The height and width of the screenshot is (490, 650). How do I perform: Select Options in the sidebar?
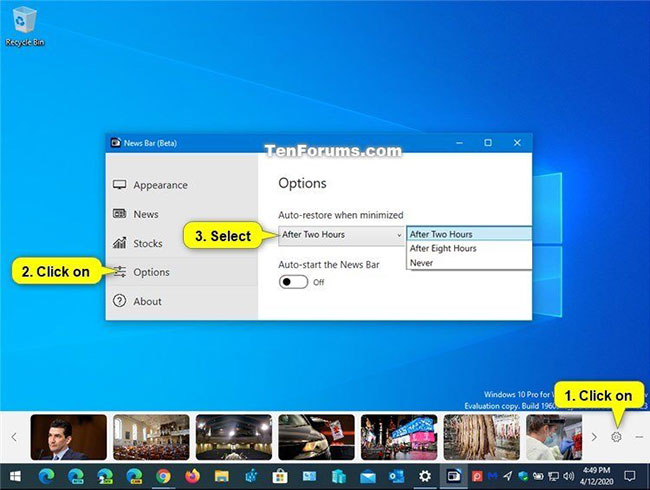click(182, 272)
